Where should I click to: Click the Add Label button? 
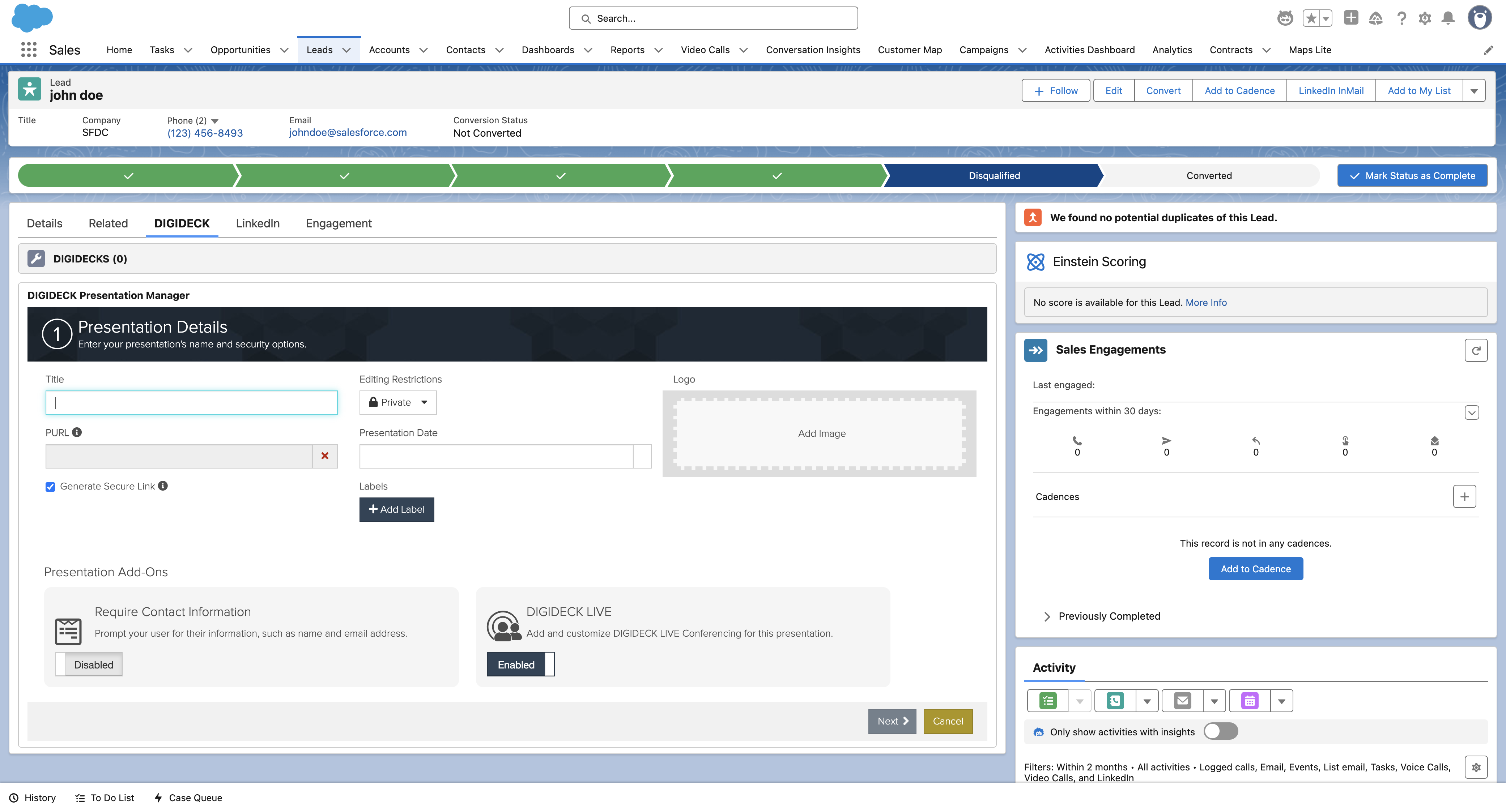pos(396,509)
